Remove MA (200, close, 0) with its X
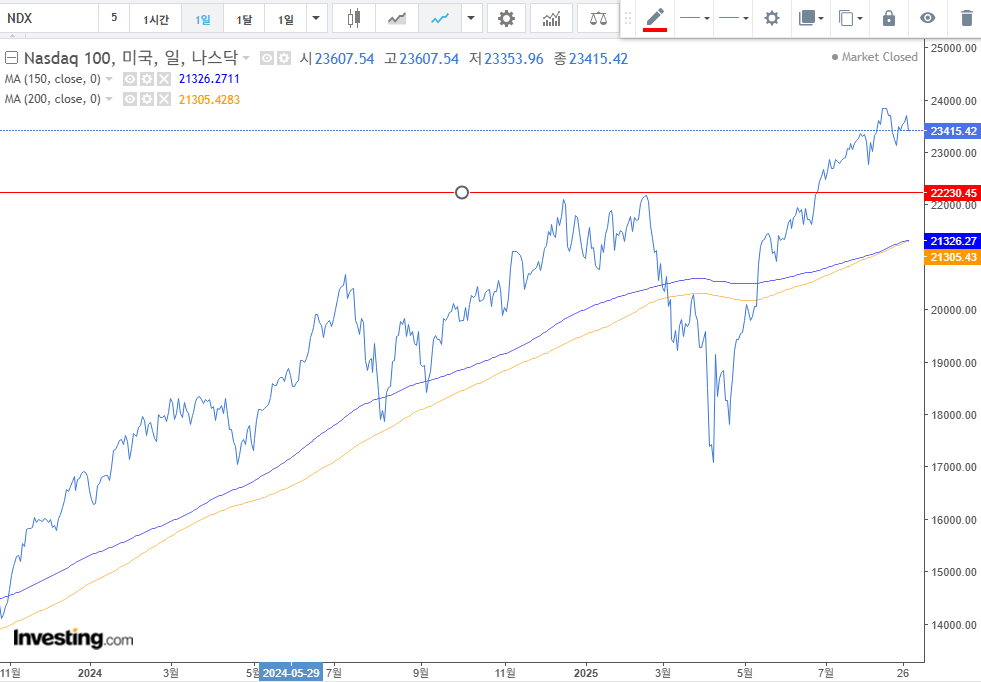Viewport: 981px width, 682px height. [163, 99]
